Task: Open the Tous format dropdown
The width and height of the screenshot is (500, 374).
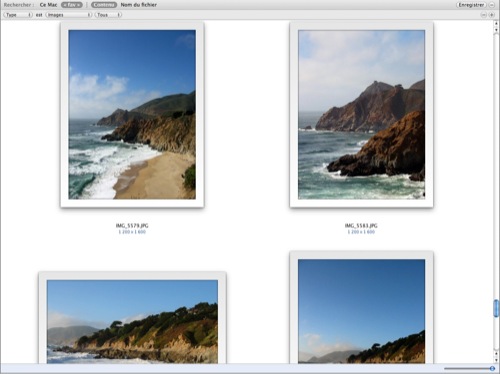Action: (x=108, y=15)
